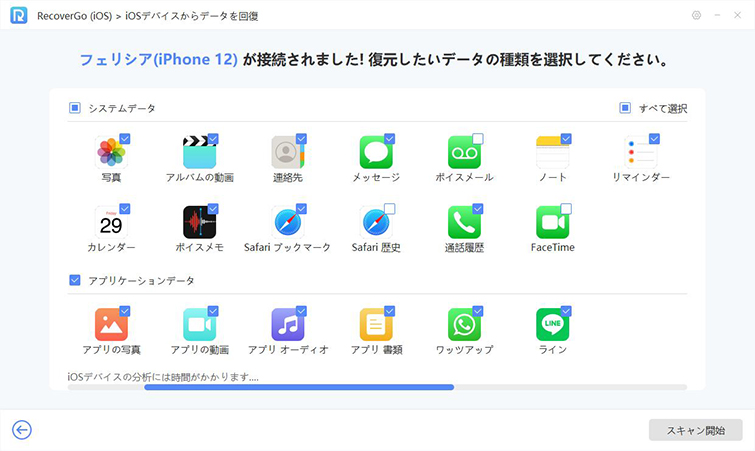Toggle the システムデータ checkbox
The image size is (755, 451).
[75, 108]
